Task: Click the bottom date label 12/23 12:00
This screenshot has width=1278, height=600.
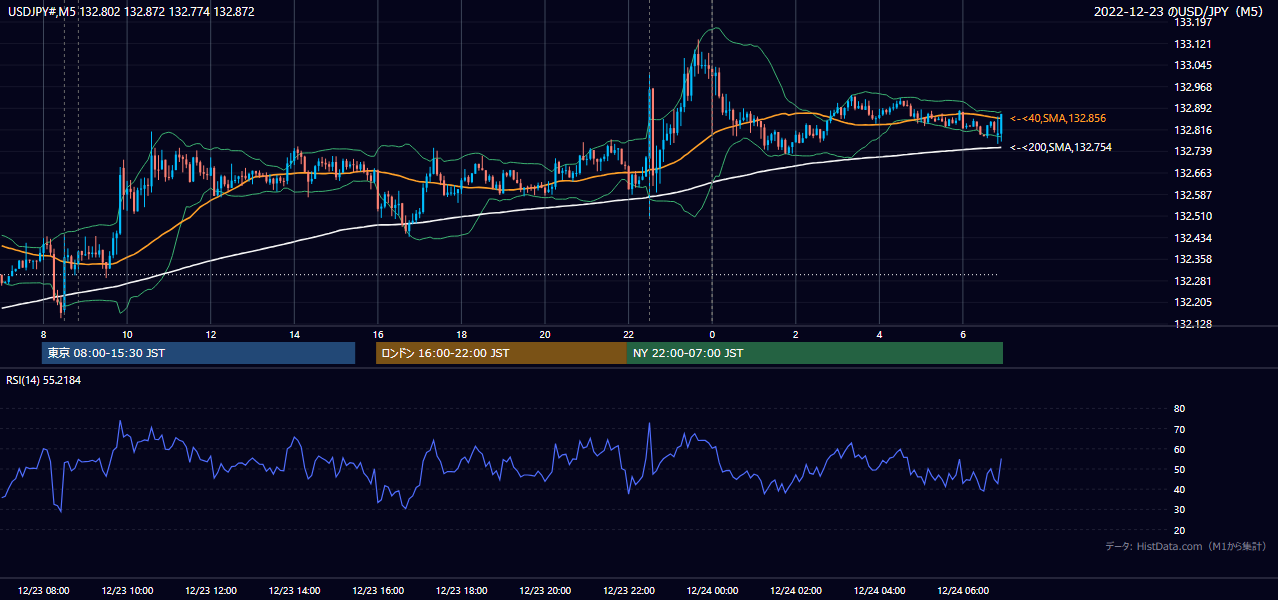Action: (x=211, y=591)
